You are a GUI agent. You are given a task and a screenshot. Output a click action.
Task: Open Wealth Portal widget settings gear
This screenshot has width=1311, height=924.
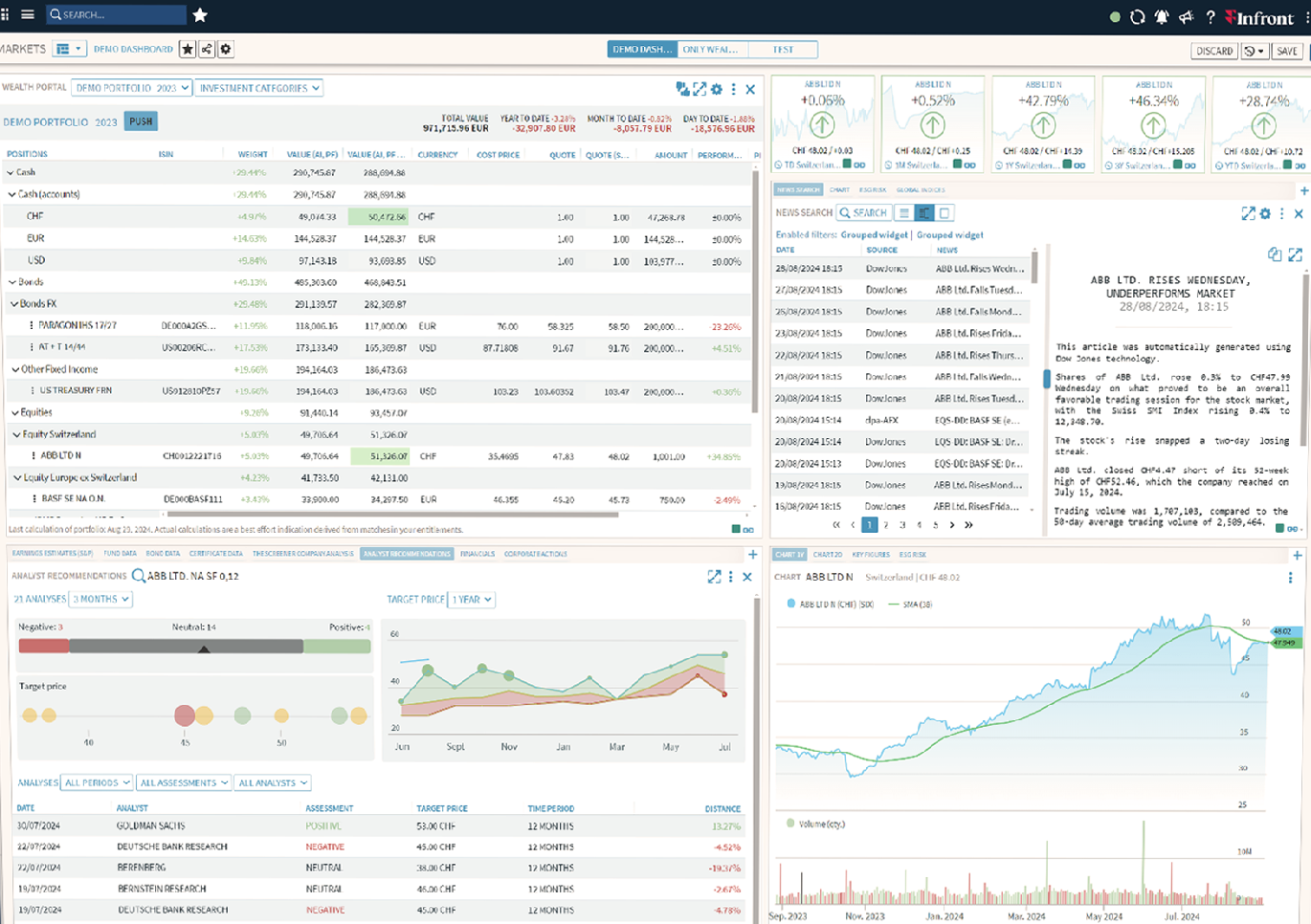pyautogui.click(x=717, y=89)
